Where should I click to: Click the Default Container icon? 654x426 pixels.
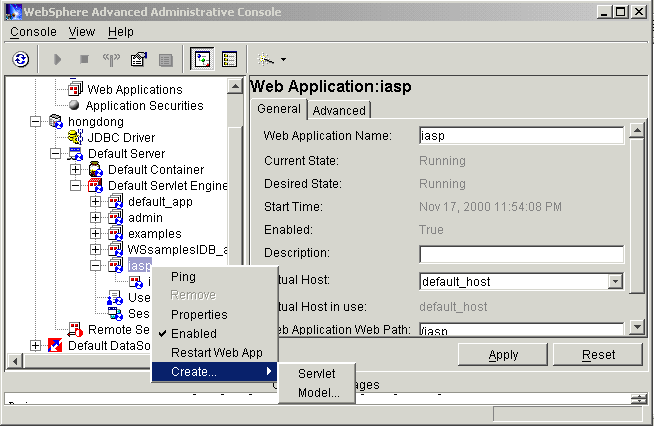tap(96, 169)
